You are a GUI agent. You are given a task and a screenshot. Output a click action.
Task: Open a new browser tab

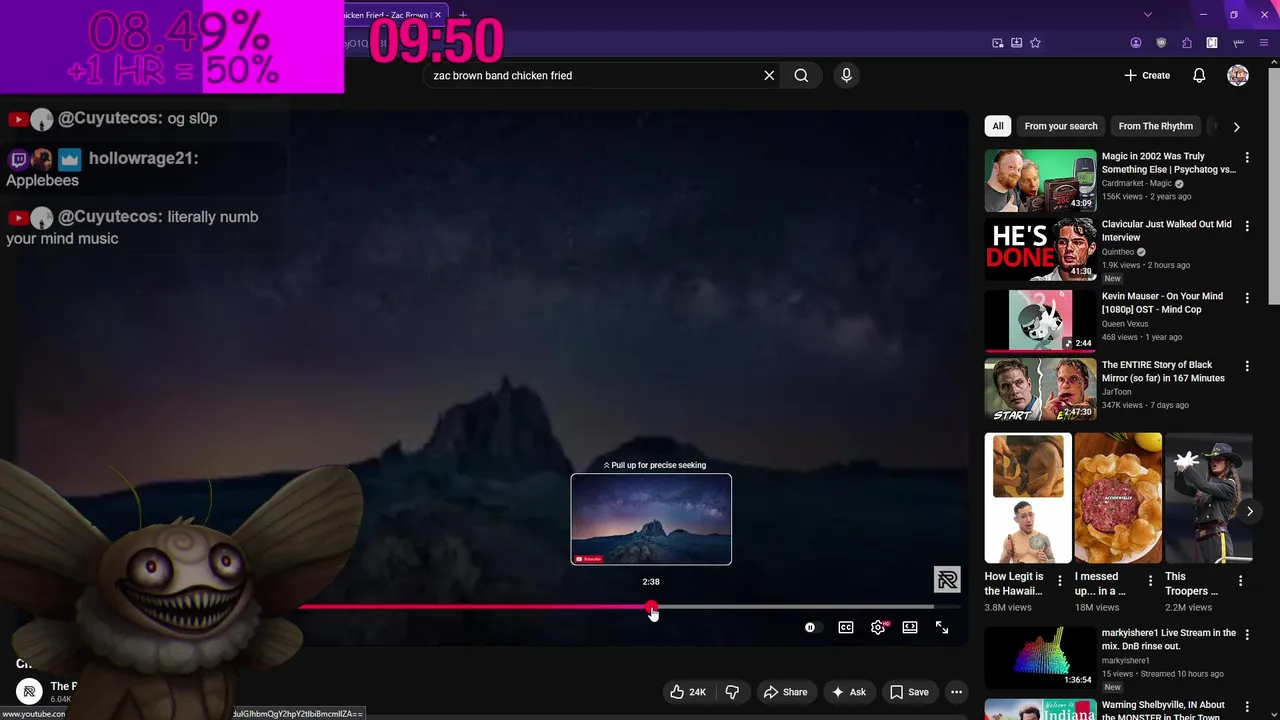point(463,15)
